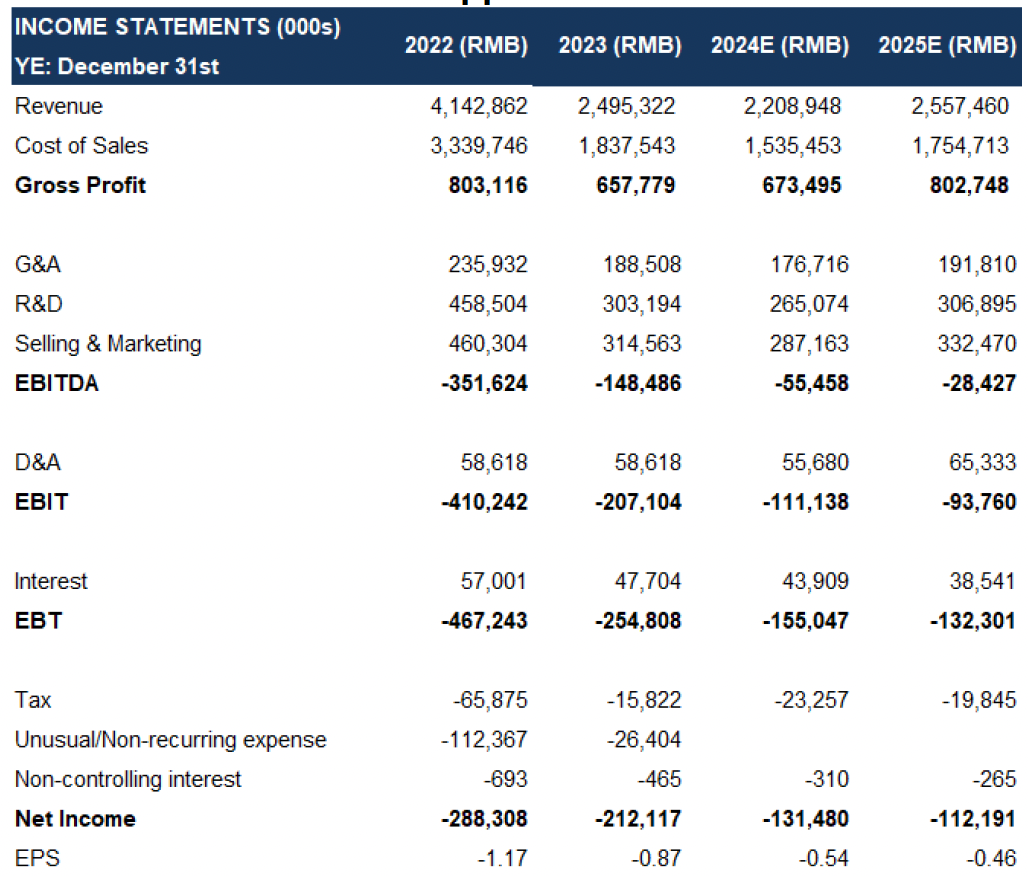Click the D&A row label
This screenshot has height=876, width=1028.
[x=38, y=462]
